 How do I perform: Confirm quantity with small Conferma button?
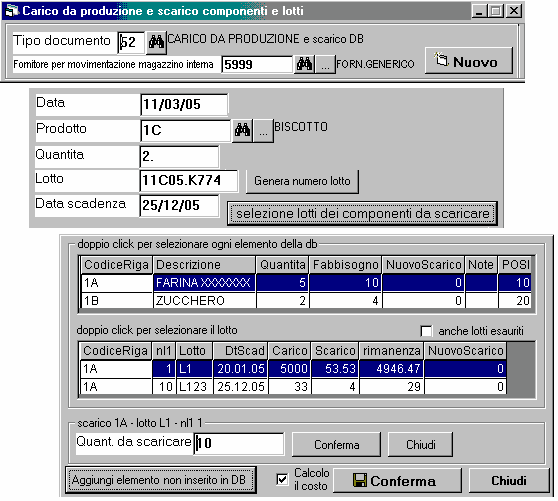pos(336,445)
